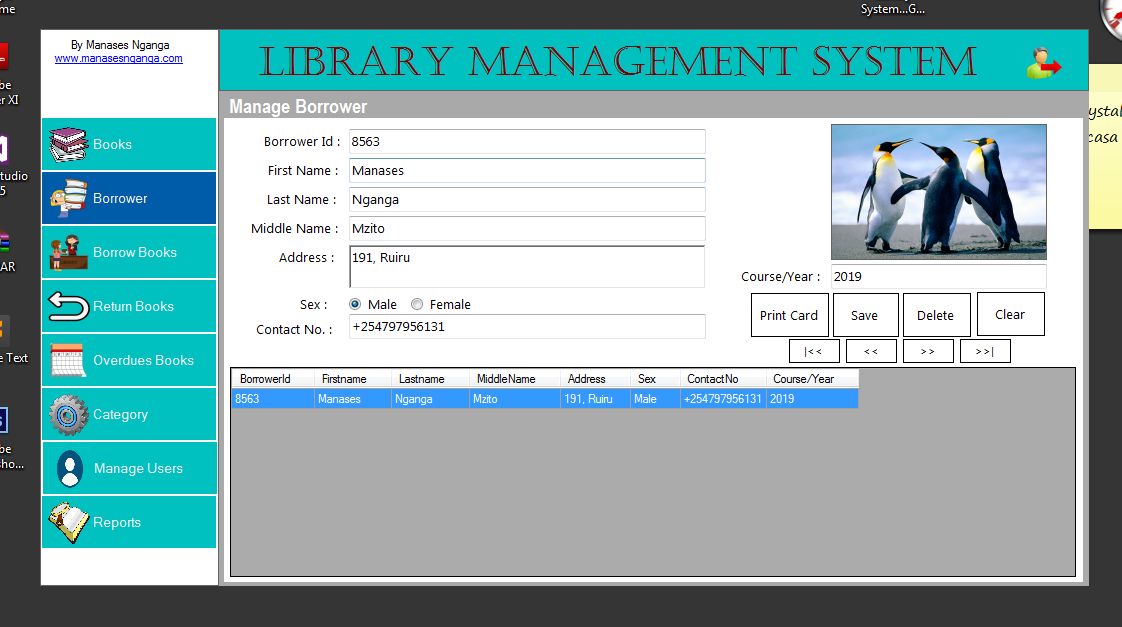Select the Female radio button

point(417,305)
